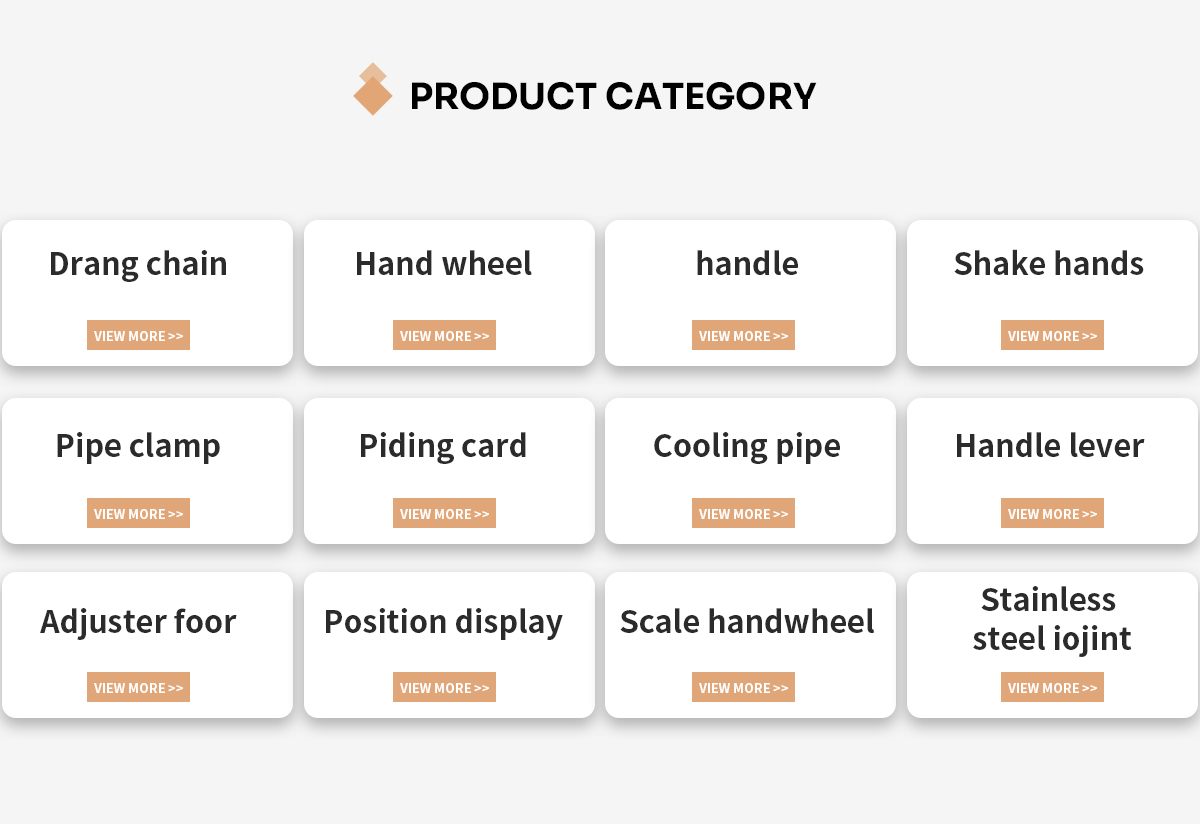Image resolution: width=1200 pixels, height=824 pixels.
Task: Open the Drang chain category title
Action: (138, 264)
